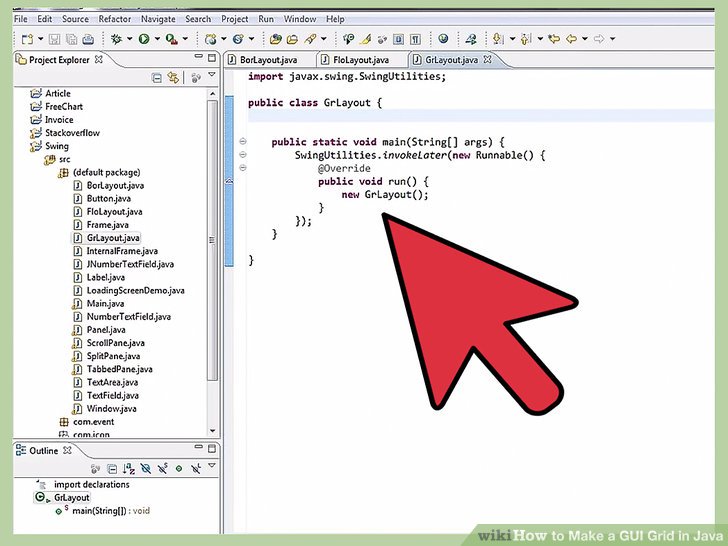
Task: Click the Save disk icon
Action: pyautogui.click(x=55, y=39)
